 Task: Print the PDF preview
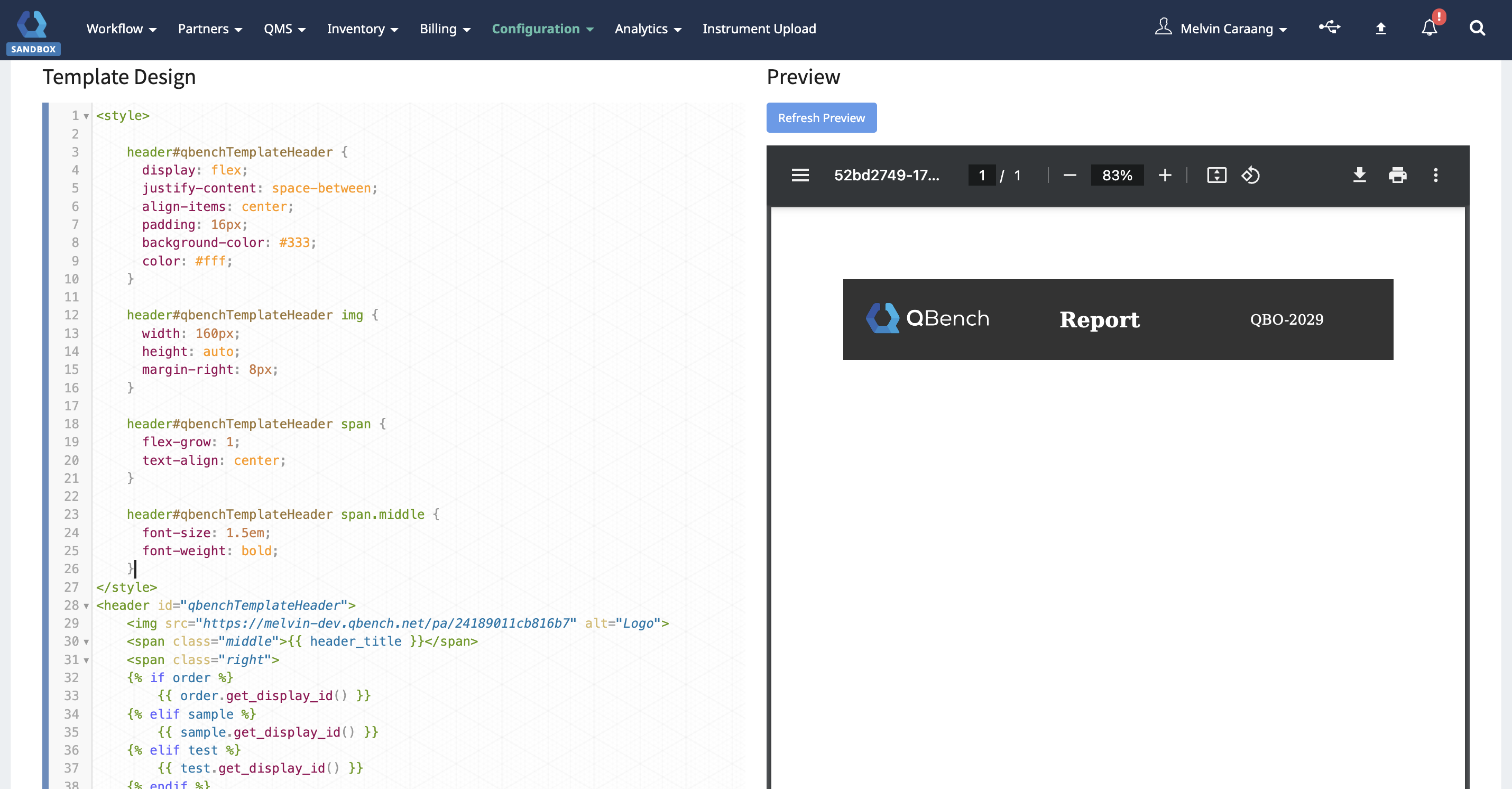1398,175
